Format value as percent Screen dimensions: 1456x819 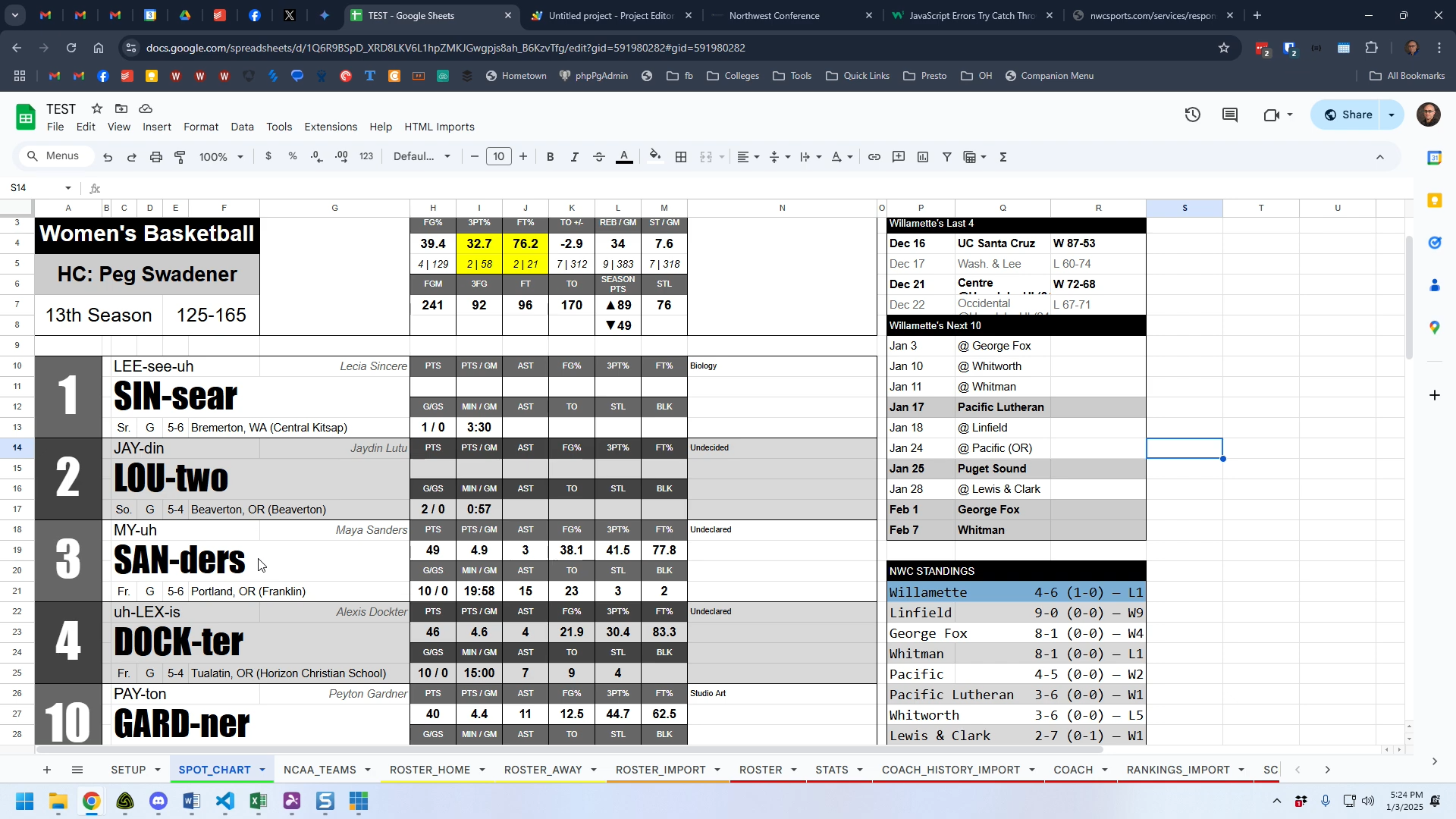293,157
